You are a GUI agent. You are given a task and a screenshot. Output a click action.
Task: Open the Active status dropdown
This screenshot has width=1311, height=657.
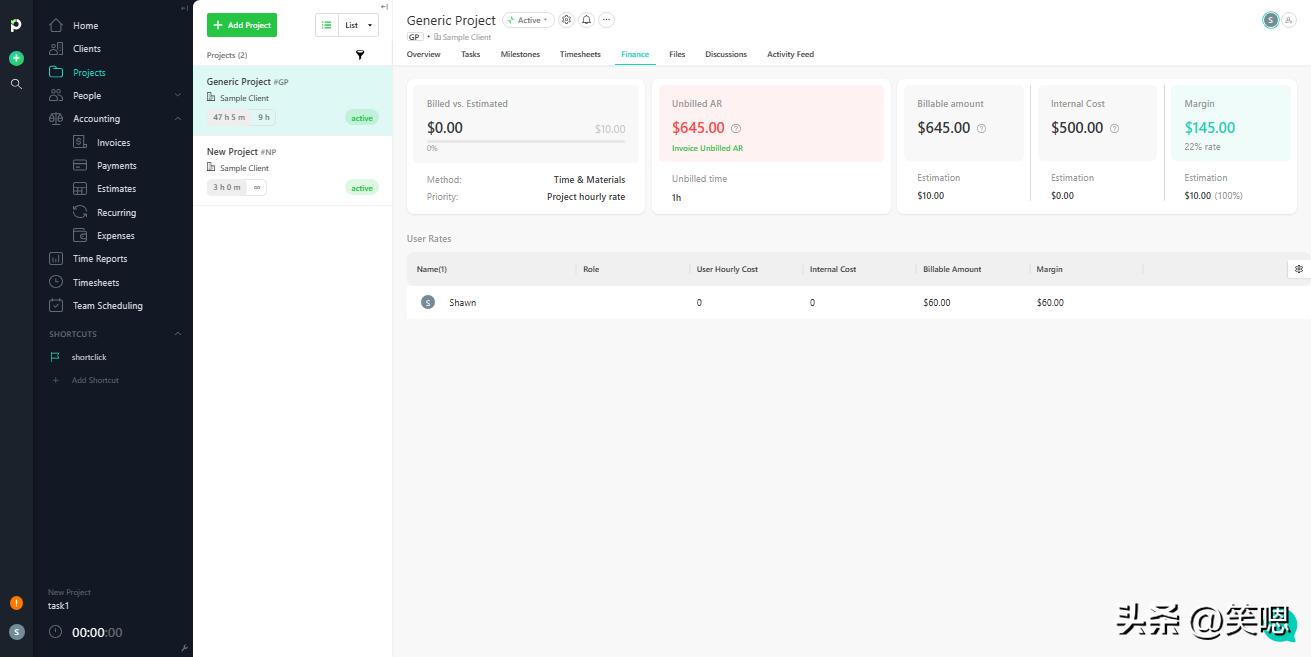(528, 20)
